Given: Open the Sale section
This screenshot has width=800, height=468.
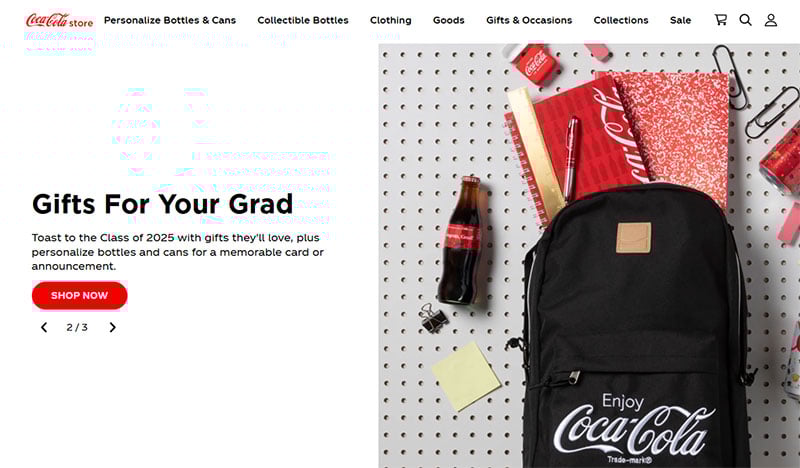Looking at the screenshot, I should click(681, 20).
